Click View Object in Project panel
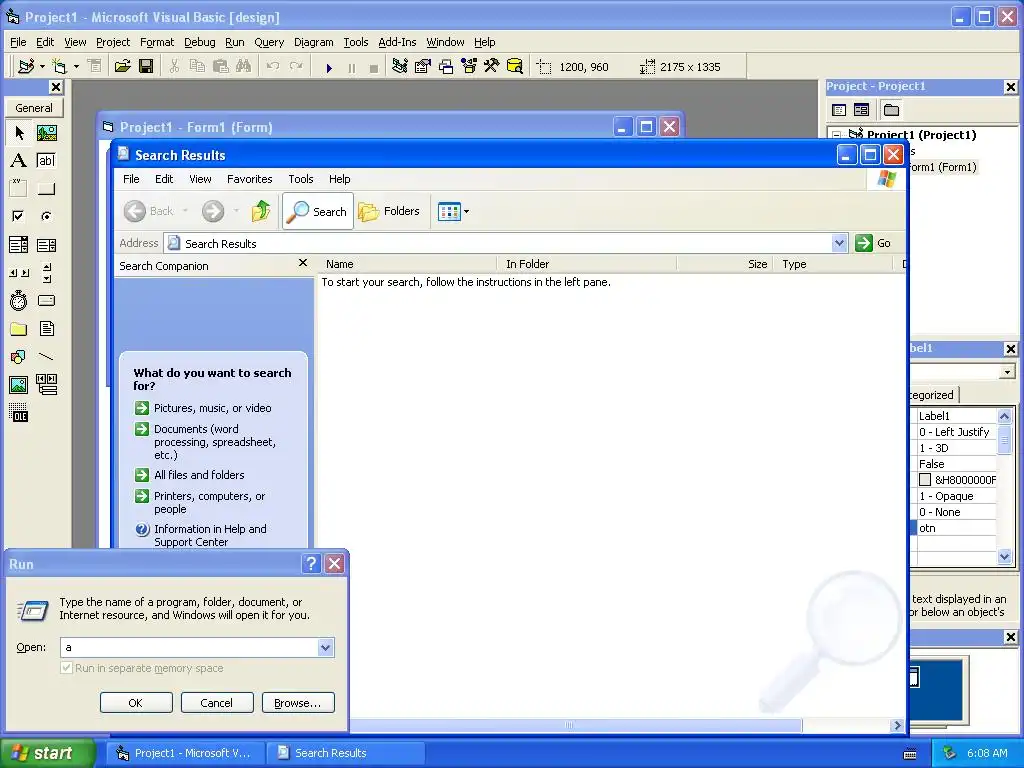This screenshot has width=1024, height=768. pyautogui.click(x=861, y=110)
